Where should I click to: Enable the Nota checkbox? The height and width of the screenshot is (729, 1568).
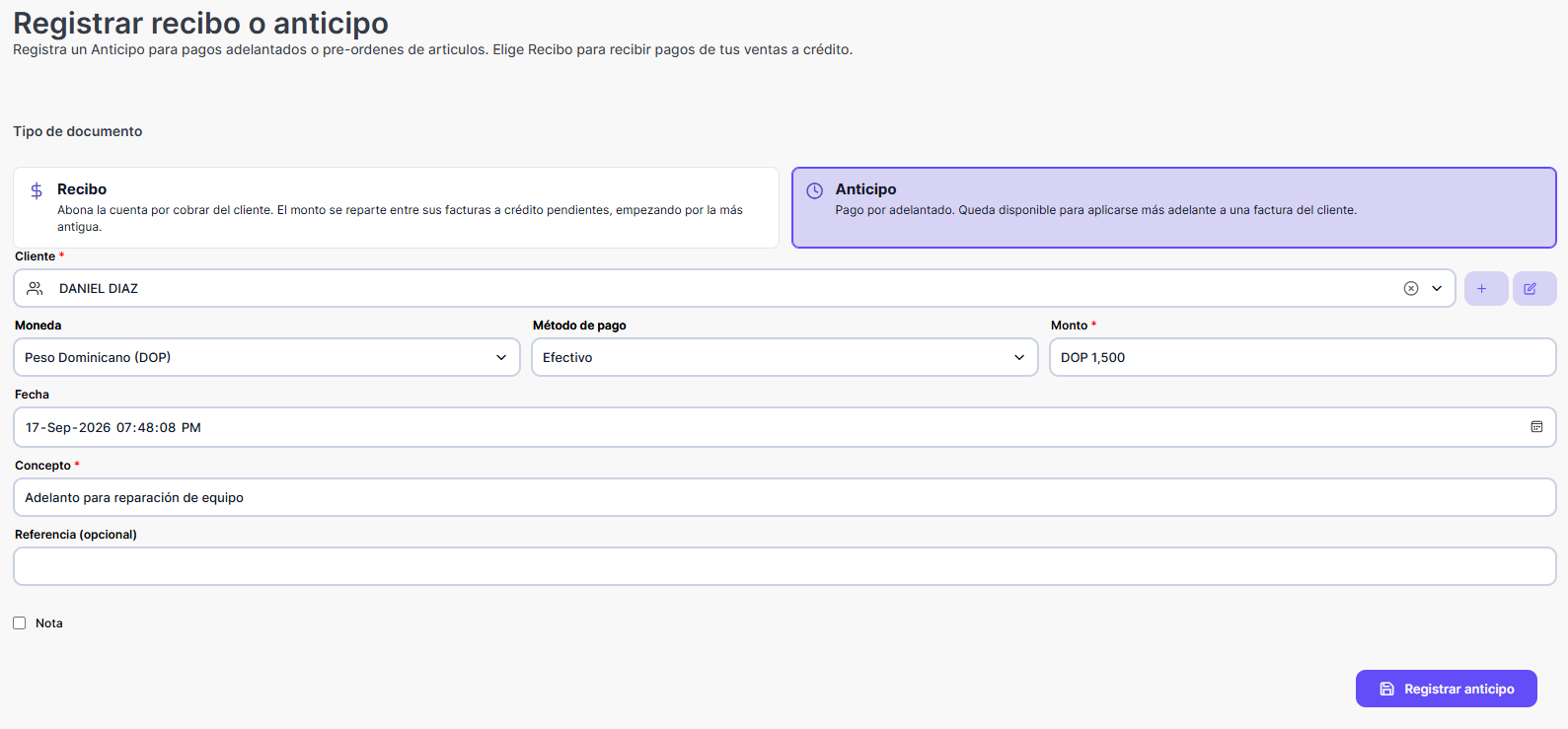(x=20, y=623)
